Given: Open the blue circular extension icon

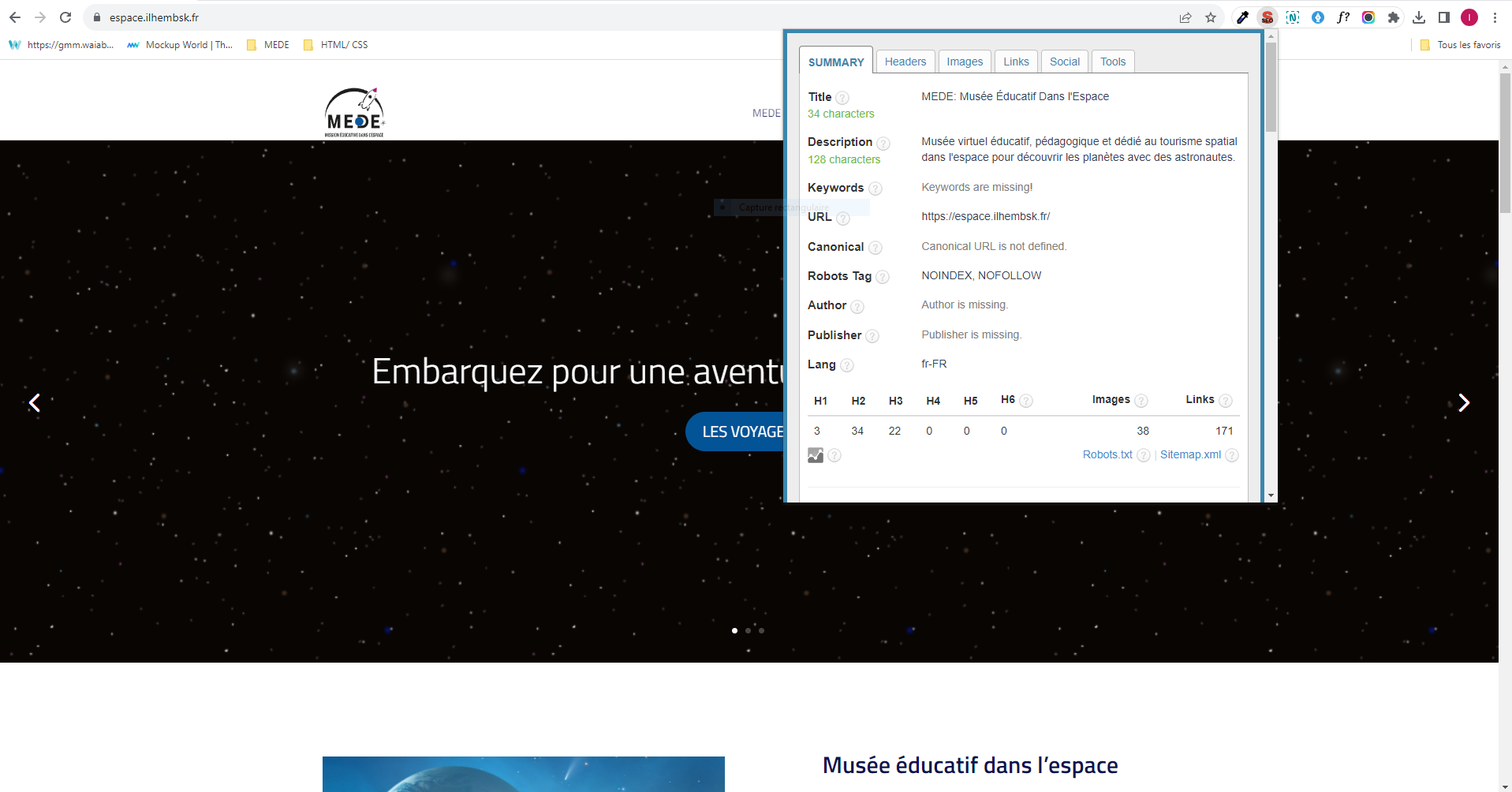Looking at the screenshot, I should point(1318,17).
